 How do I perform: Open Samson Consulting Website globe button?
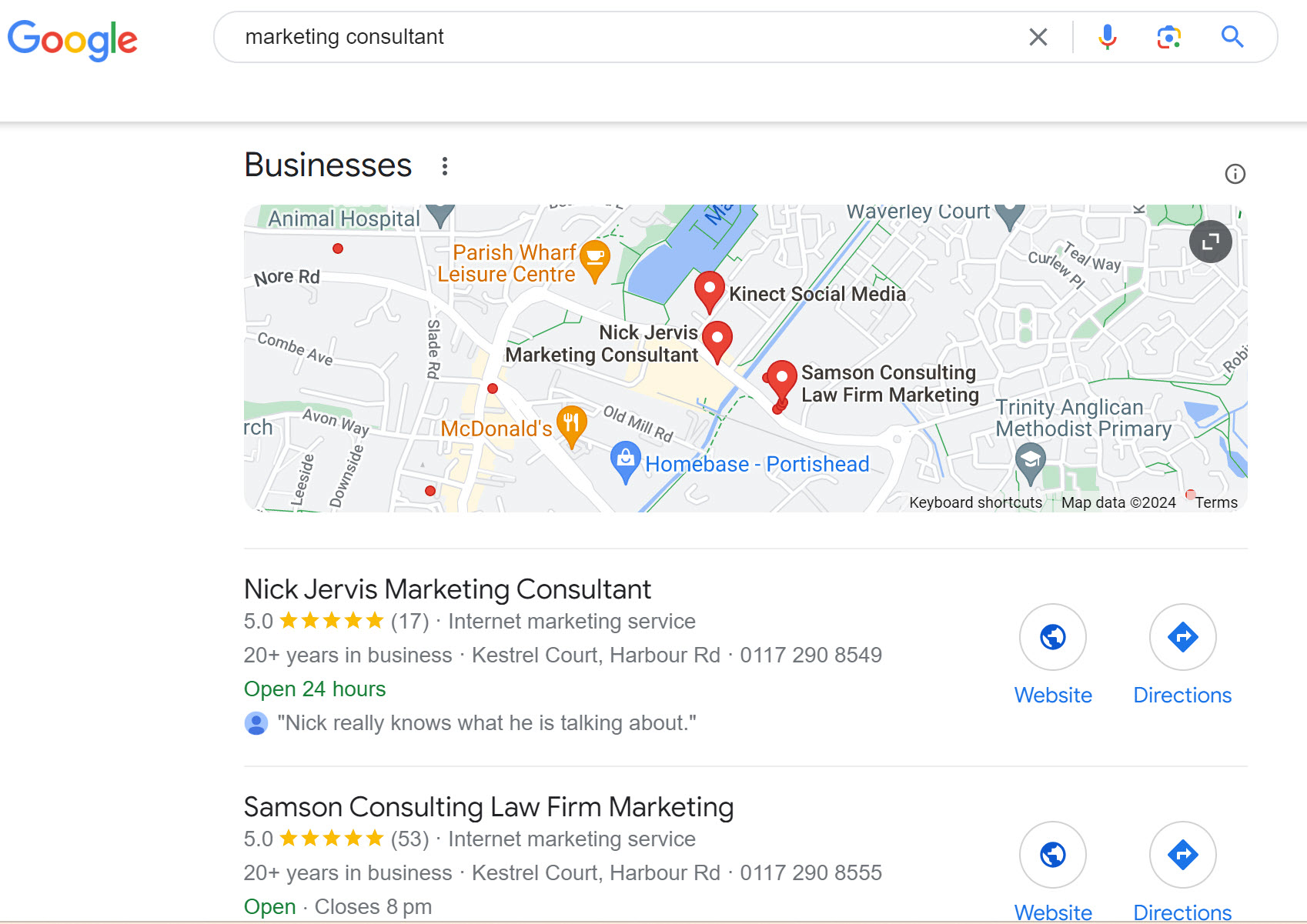click(x=1052, y=855)
